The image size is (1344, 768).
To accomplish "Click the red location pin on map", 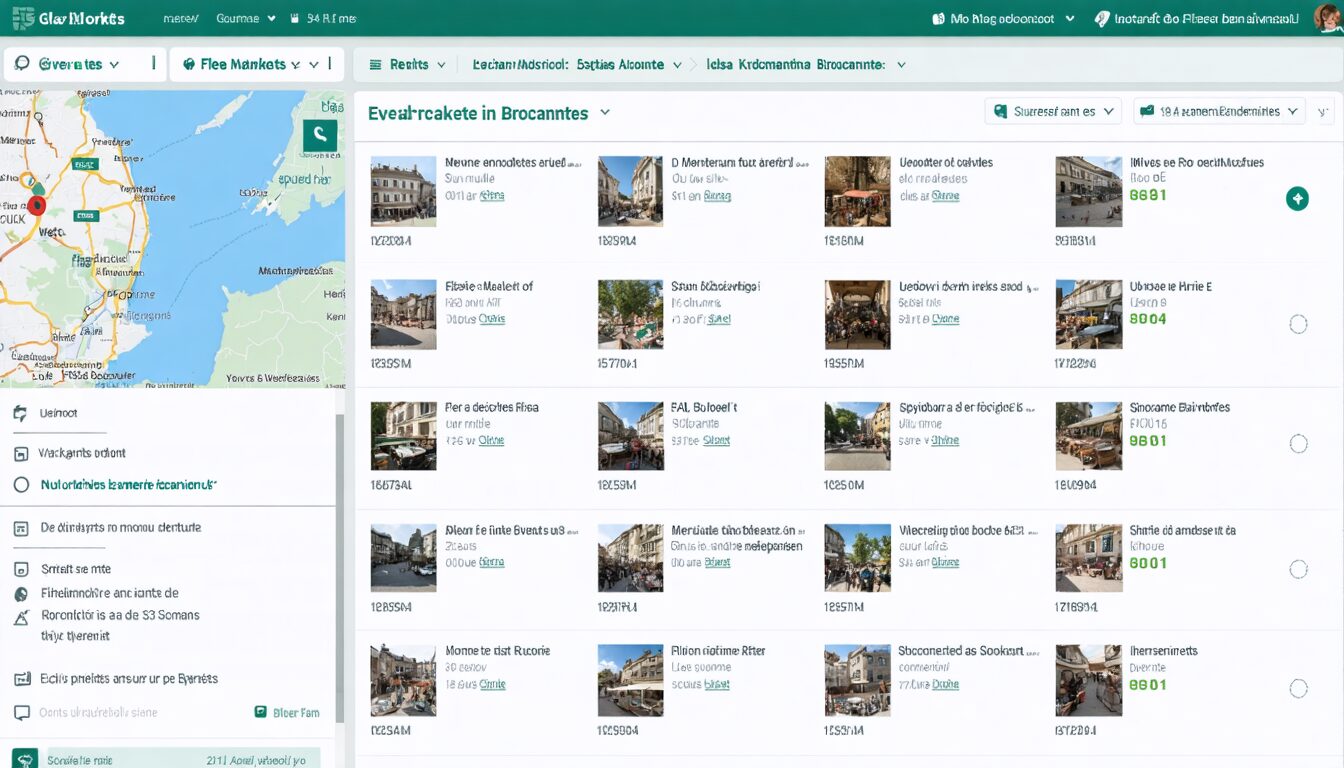I will (37, 205).
